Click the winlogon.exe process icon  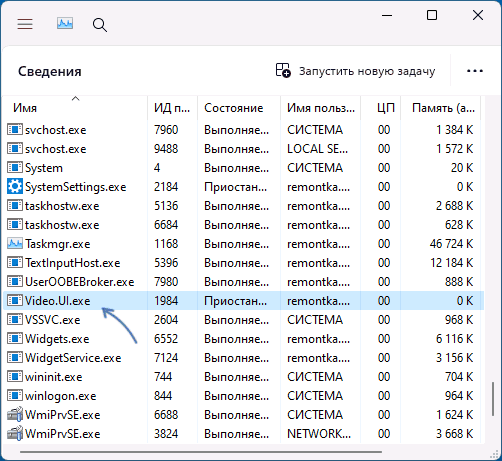pyautogui.click(x=15, y=396)
